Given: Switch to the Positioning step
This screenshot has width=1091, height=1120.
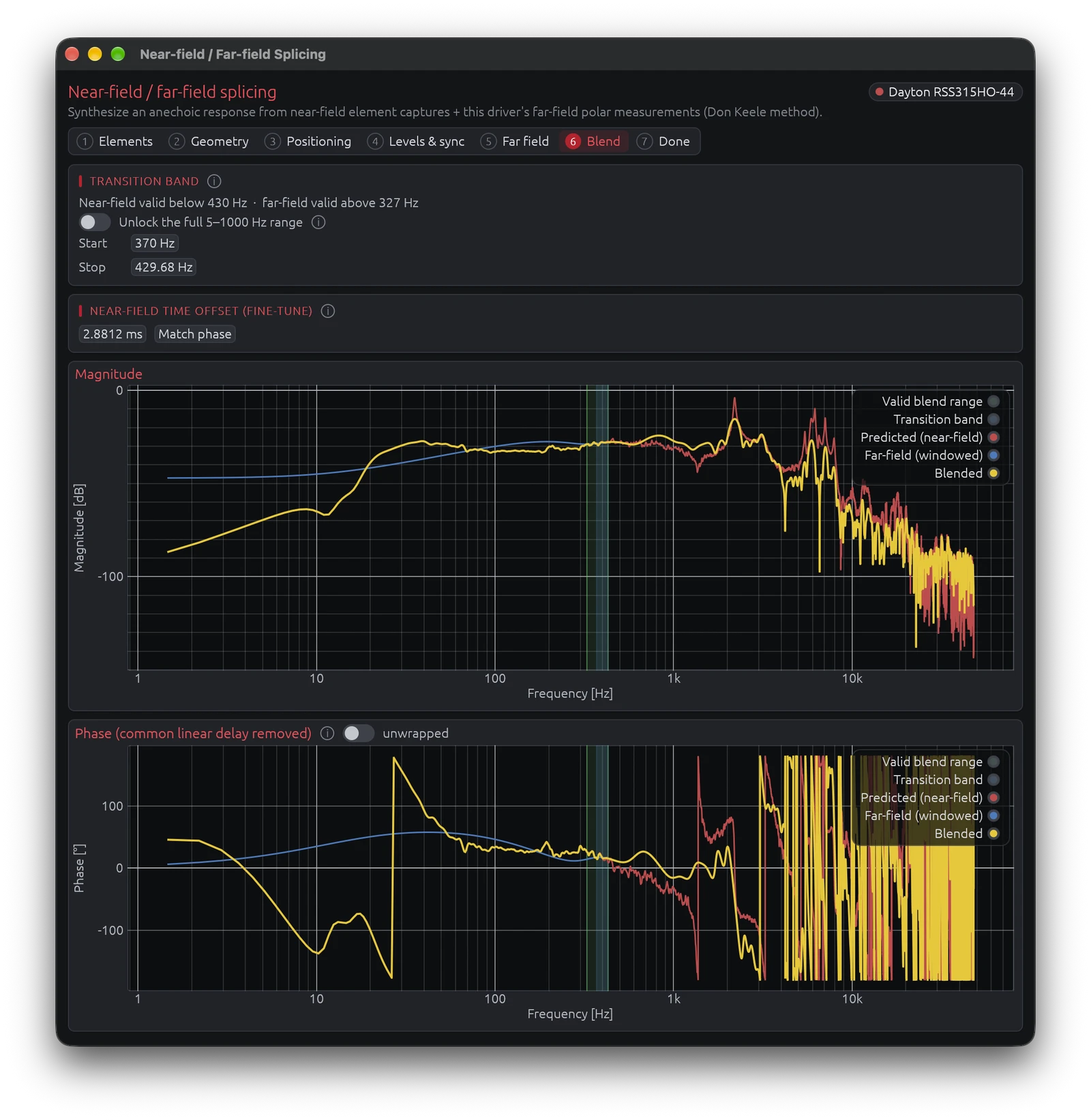Looking at the screenshot, I should (308, 141).
